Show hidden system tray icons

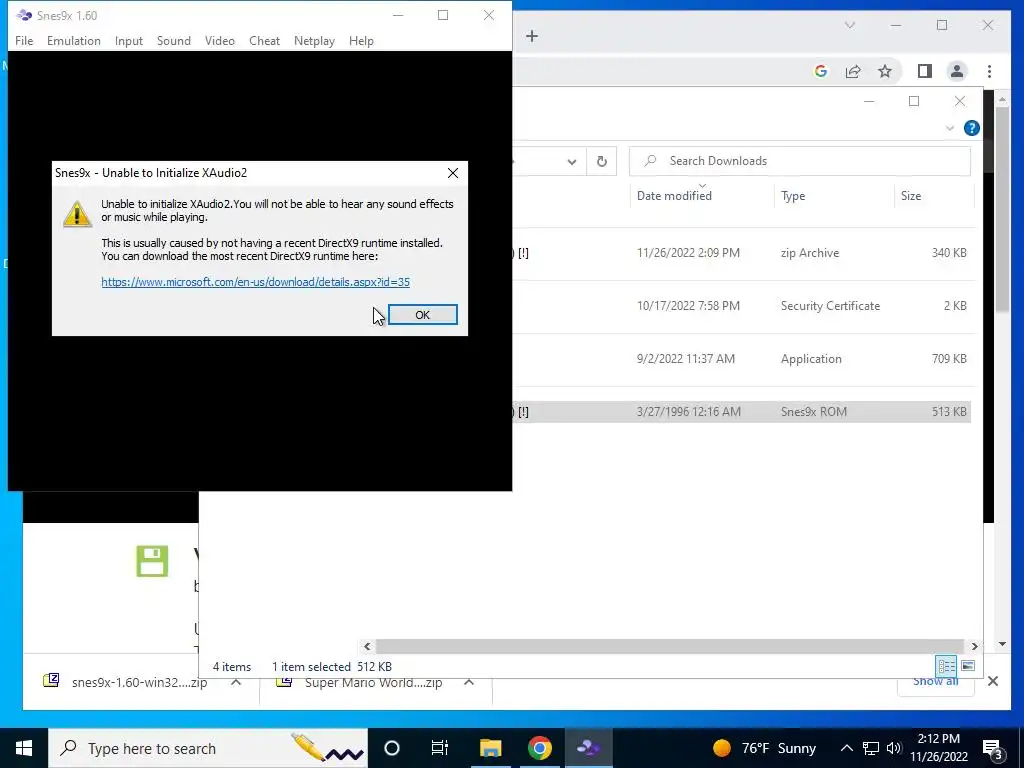(846, 748)
